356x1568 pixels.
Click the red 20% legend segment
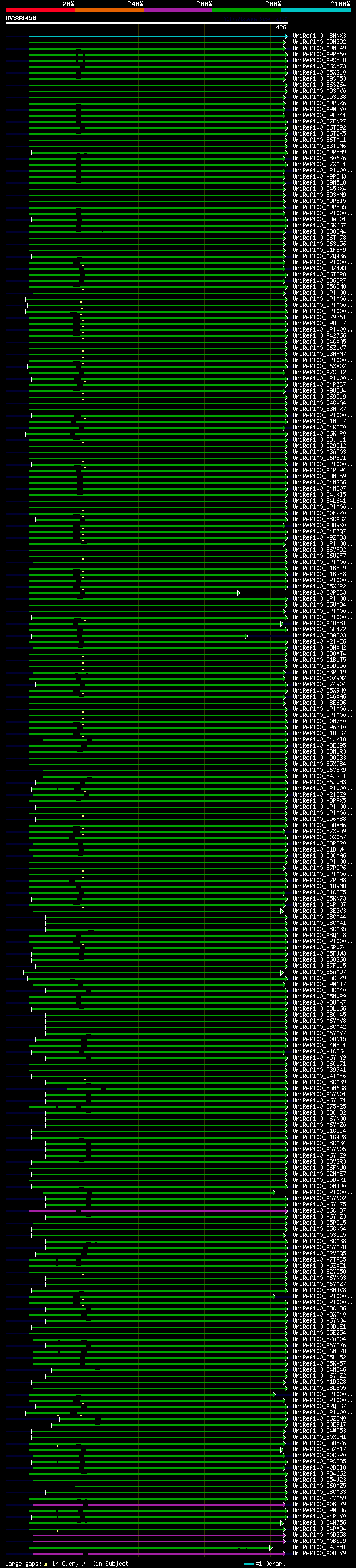point(39,10)
